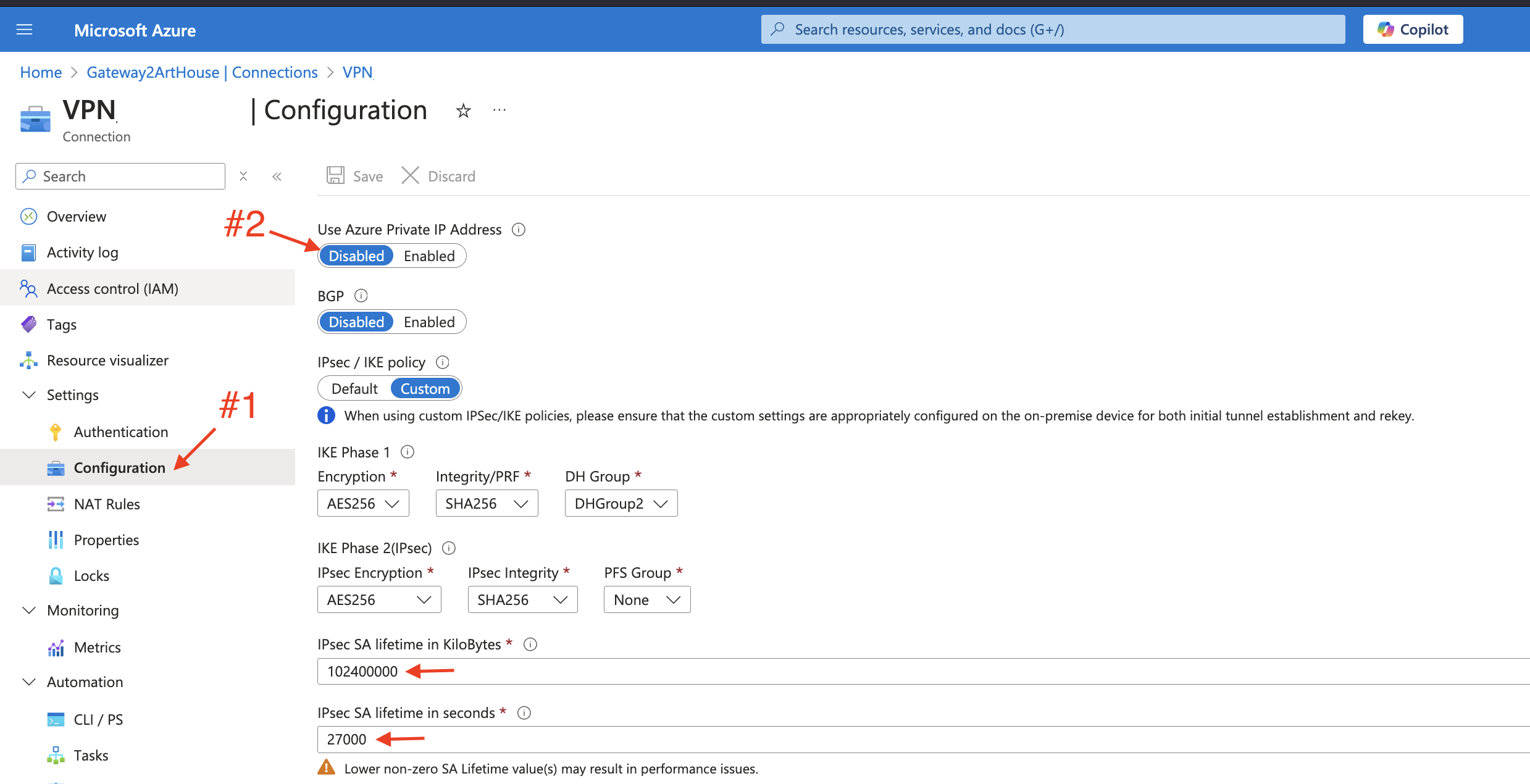Click the search resources, services, and docs field
Screen dimensions: 1530x784
coord(1053,30)
